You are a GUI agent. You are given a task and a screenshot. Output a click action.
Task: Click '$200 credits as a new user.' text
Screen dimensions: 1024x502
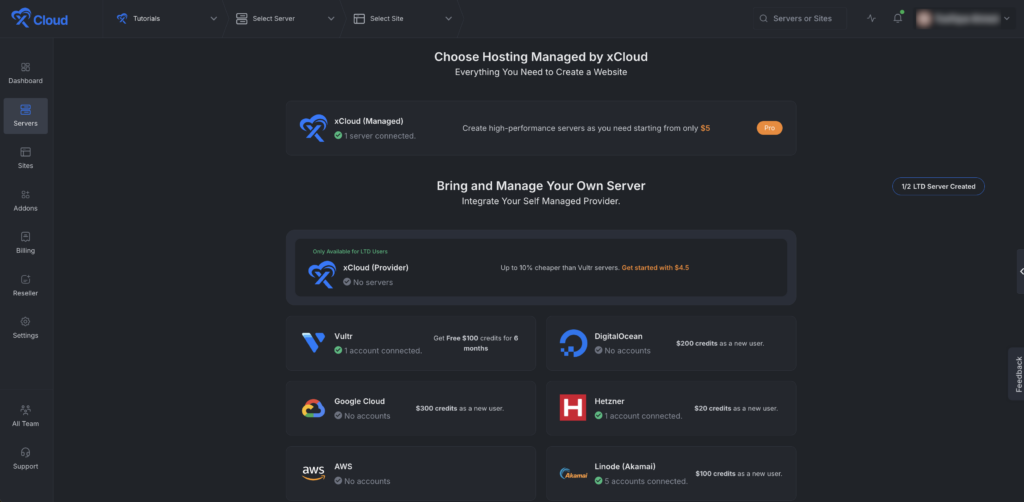pyautogui.click(x=720, y=343)
